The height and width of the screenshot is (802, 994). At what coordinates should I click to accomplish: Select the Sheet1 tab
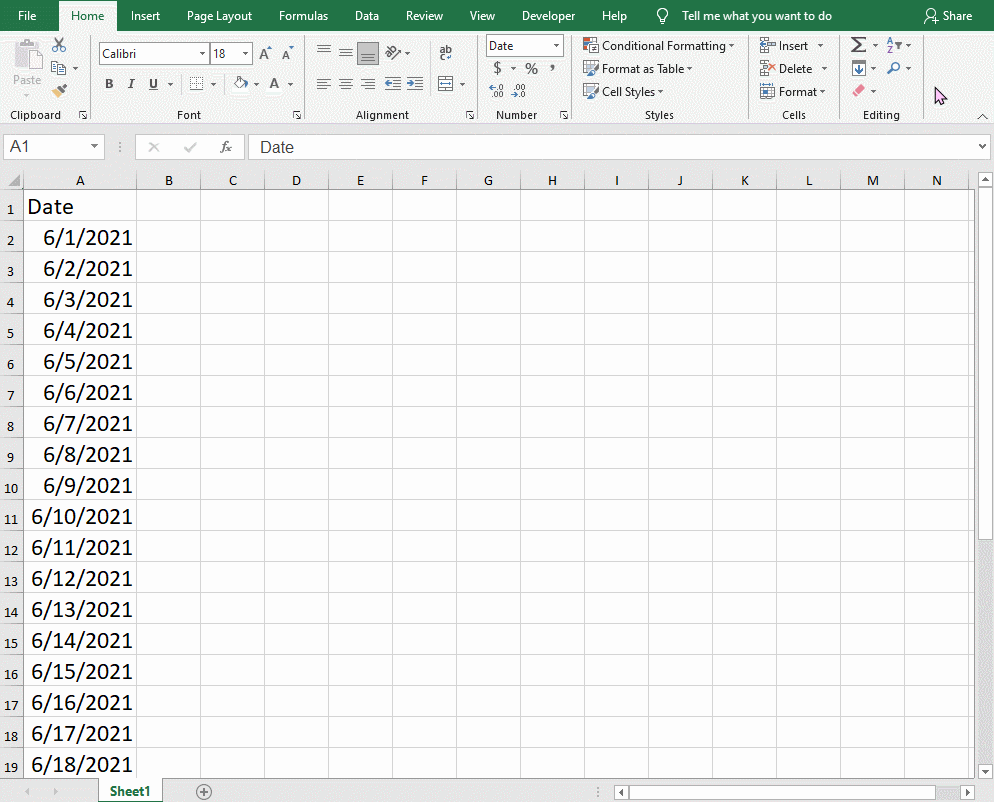coord(130,791)
